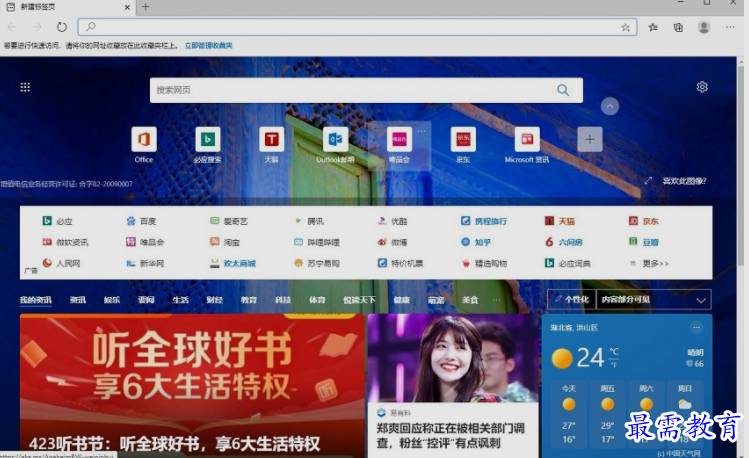Switch to 娱乐 feed tab
749x458 pixels.
click(x=112, y=300)
